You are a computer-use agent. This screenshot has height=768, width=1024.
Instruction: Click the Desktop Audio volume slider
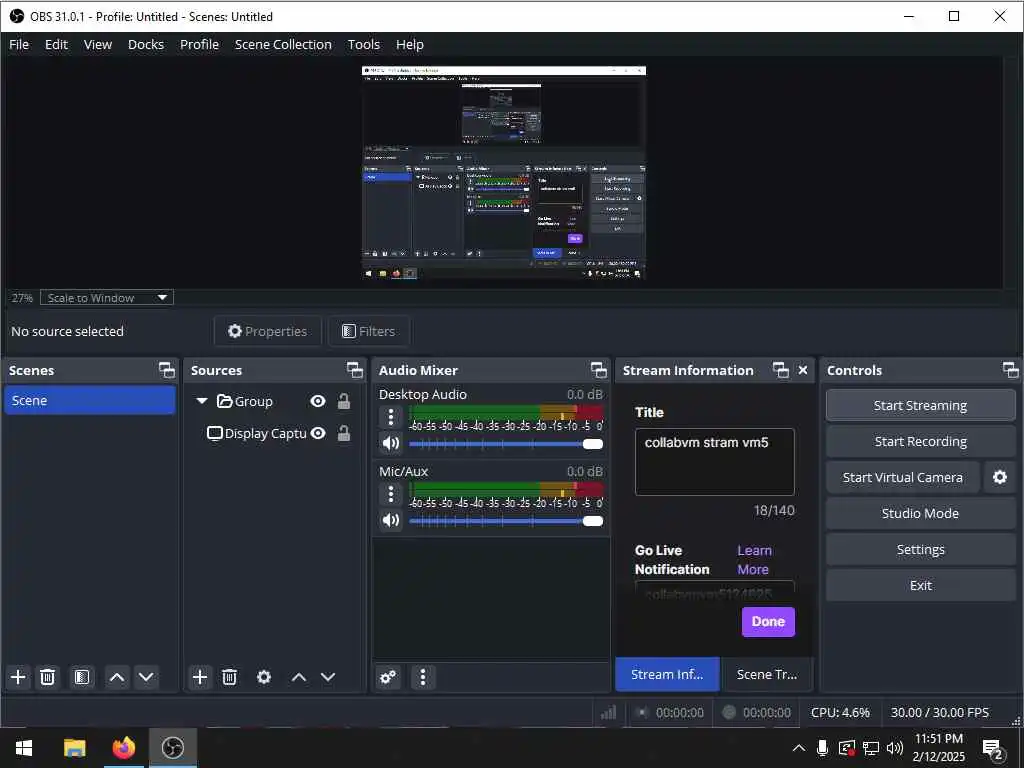point(505,444)
